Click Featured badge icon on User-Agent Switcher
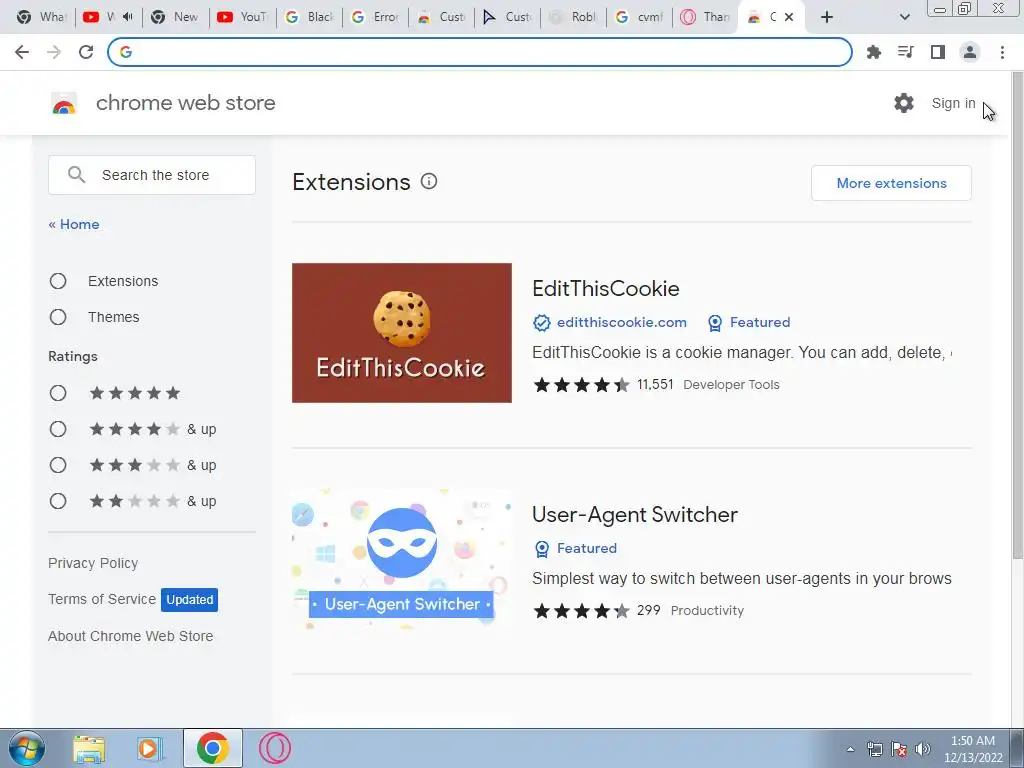The width and height of the screenshot is (1024, 768). point(541,549)
